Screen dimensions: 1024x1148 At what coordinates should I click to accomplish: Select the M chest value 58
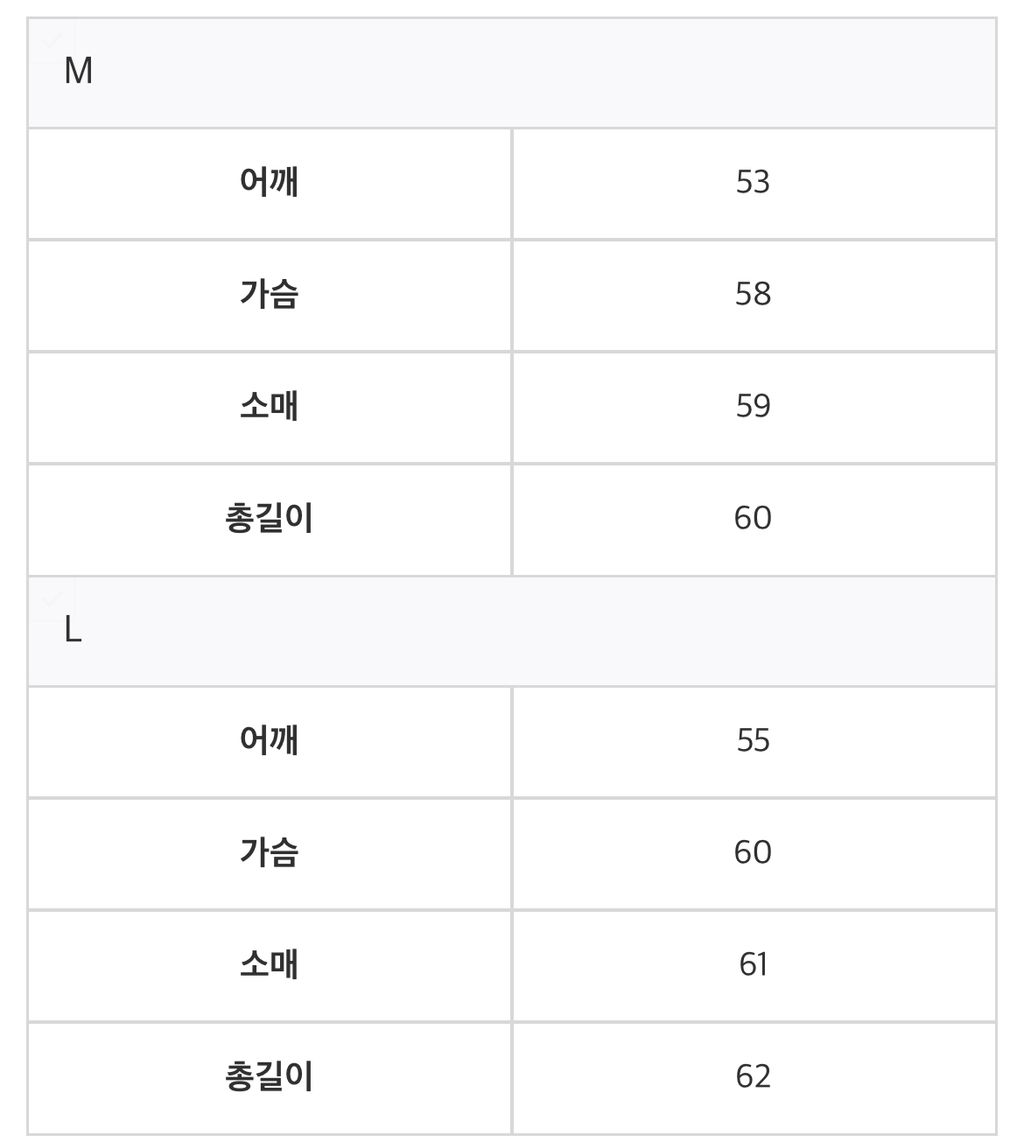pos(753,295)
